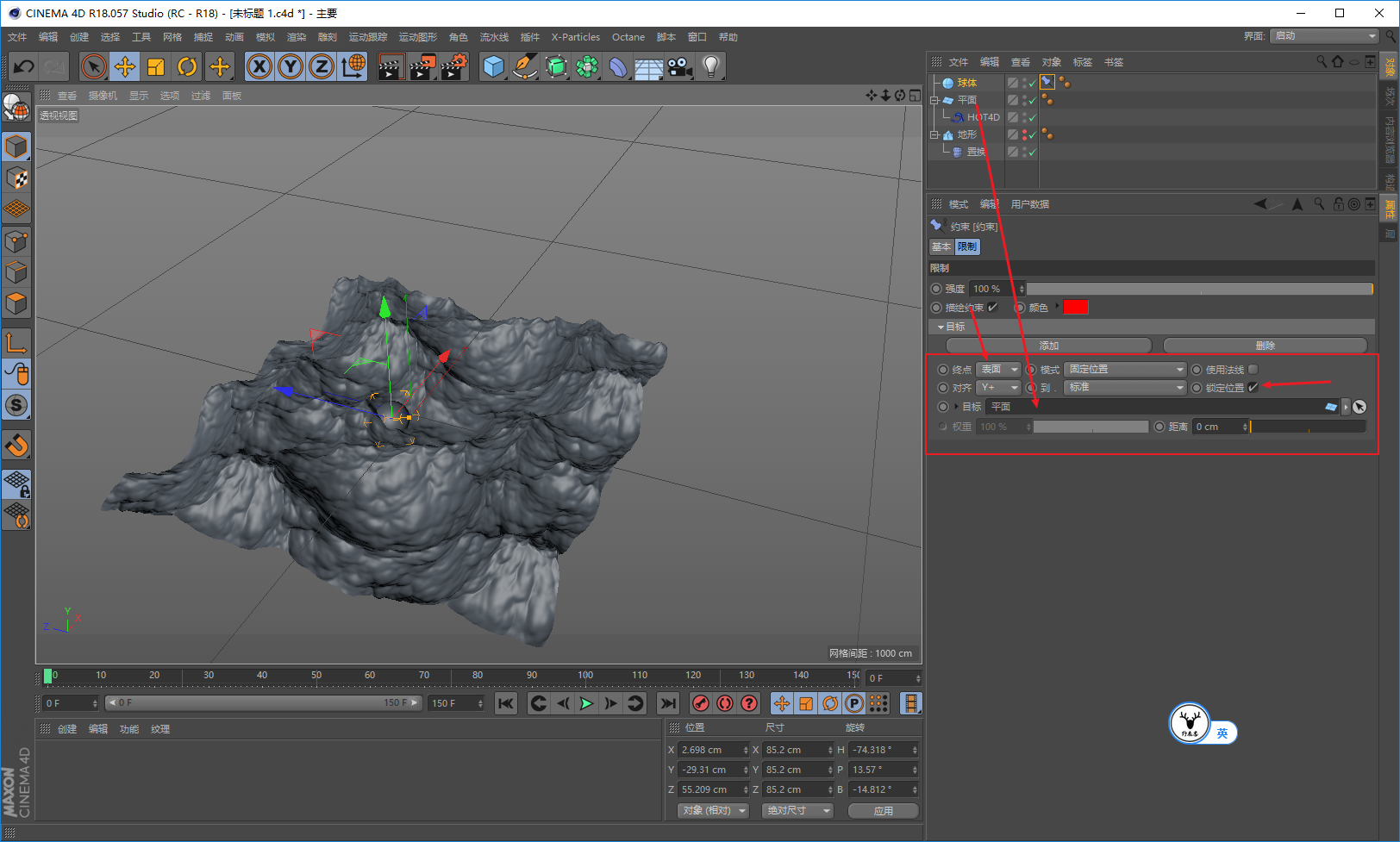
Task: Enable the 使用法线 checkbox
Action: point(1253,370)
